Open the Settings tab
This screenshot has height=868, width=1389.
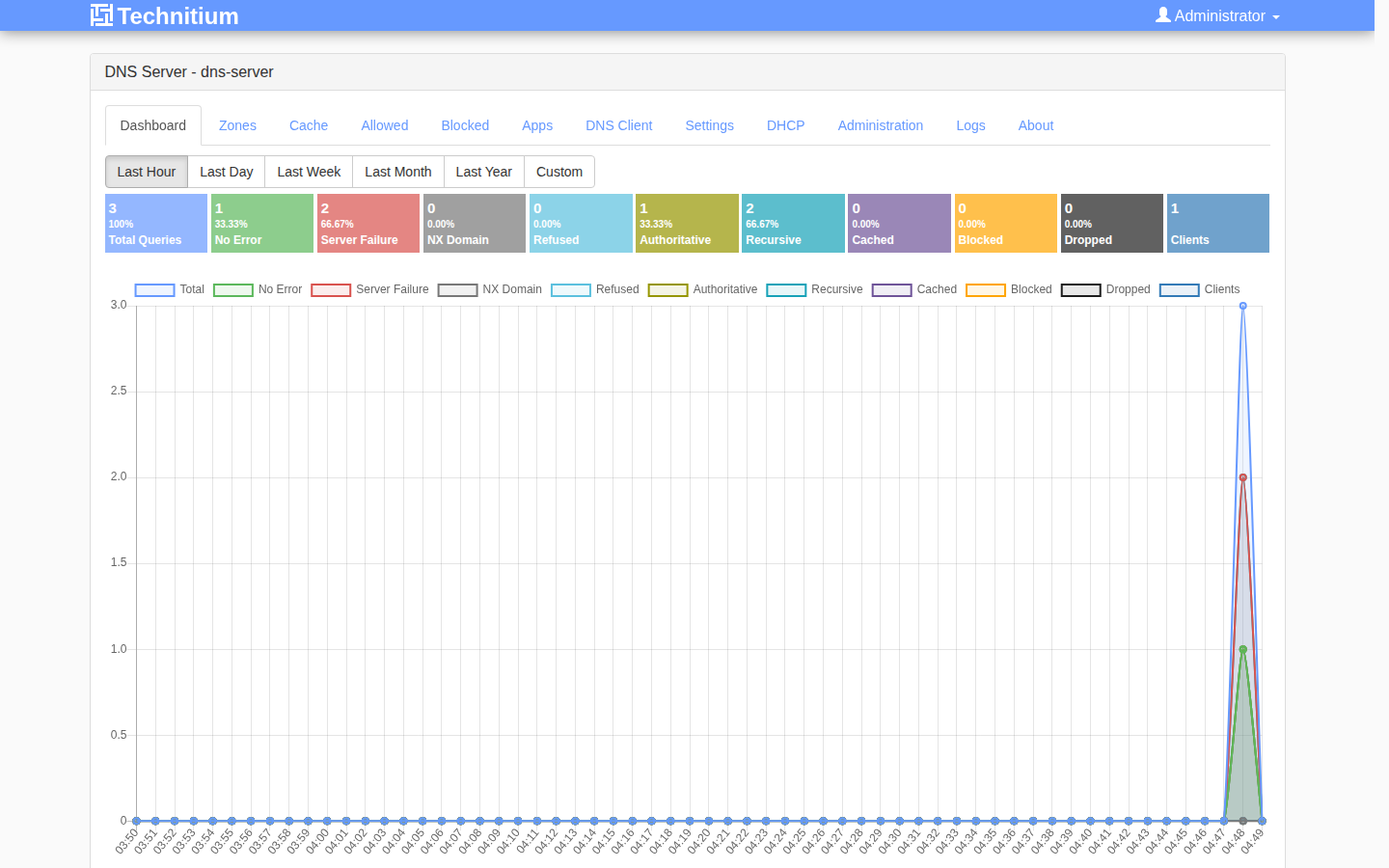tap(710, 125)
